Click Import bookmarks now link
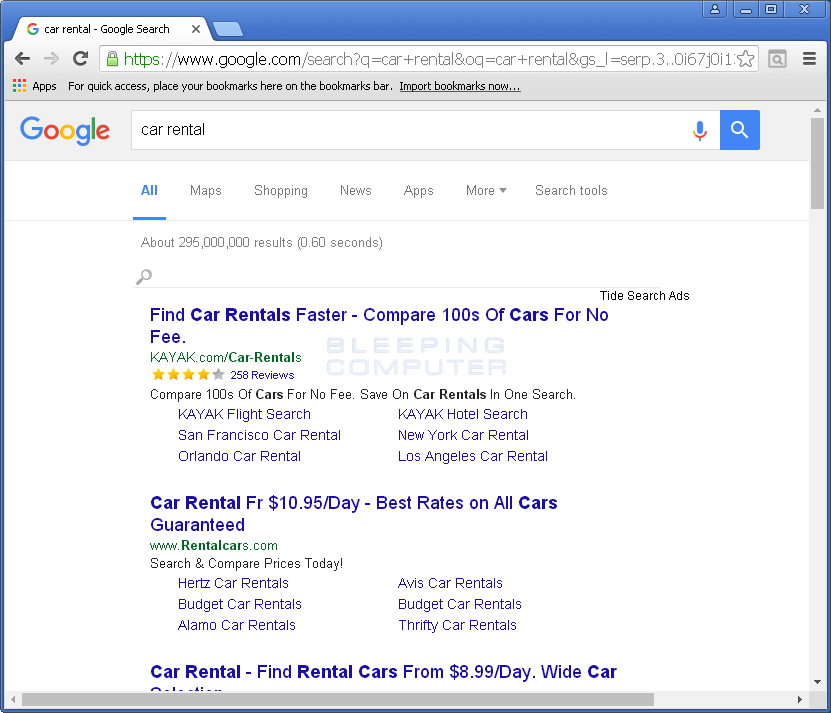The image size is (831, 713). click(460, 86)
